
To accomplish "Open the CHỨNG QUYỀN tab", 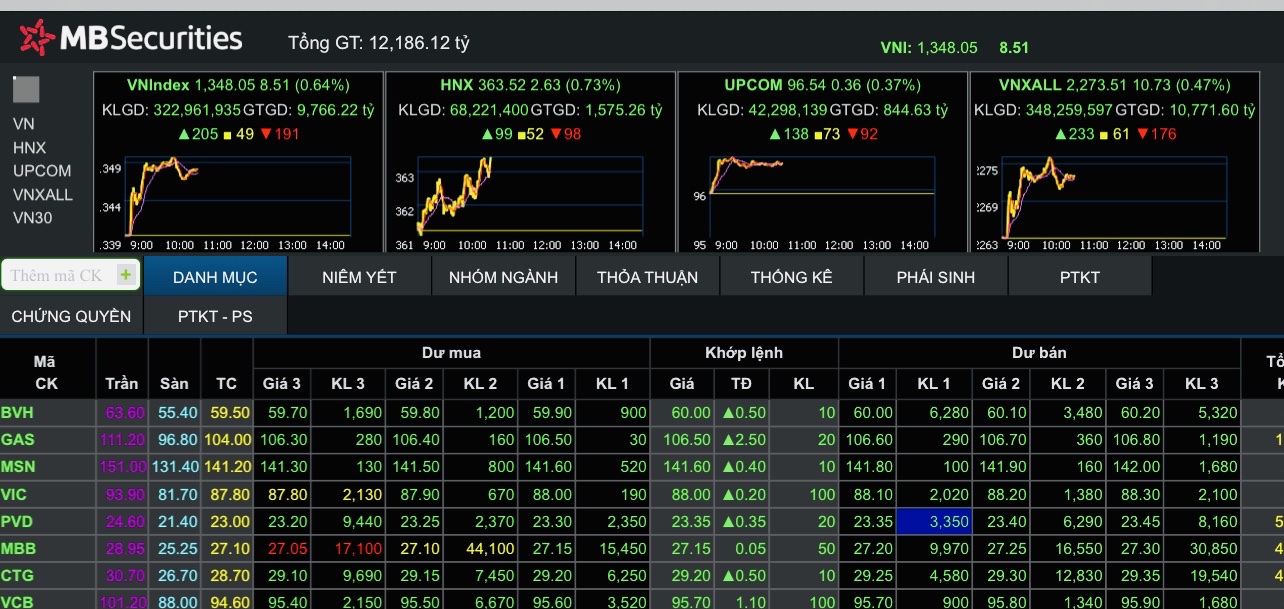I will pos(71,316).
